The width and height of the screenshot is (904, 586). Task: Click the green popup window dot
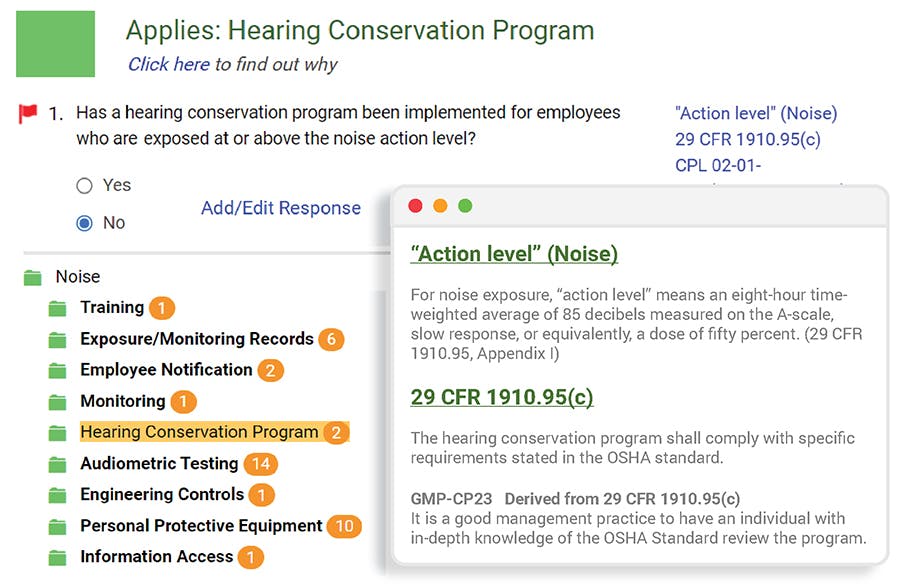465,206
